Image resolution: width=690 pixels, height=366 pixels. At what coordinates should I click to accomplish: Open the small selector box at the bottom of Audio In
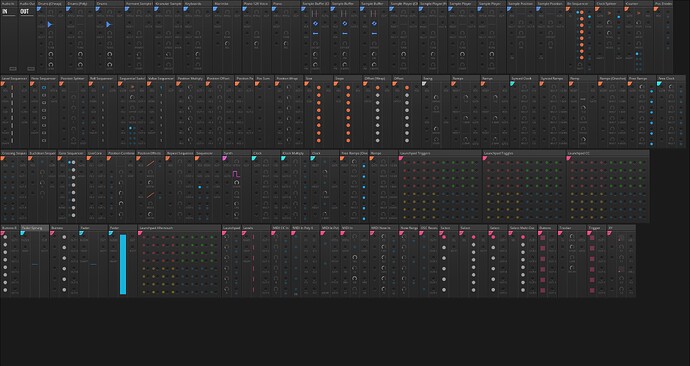(13, 69)
